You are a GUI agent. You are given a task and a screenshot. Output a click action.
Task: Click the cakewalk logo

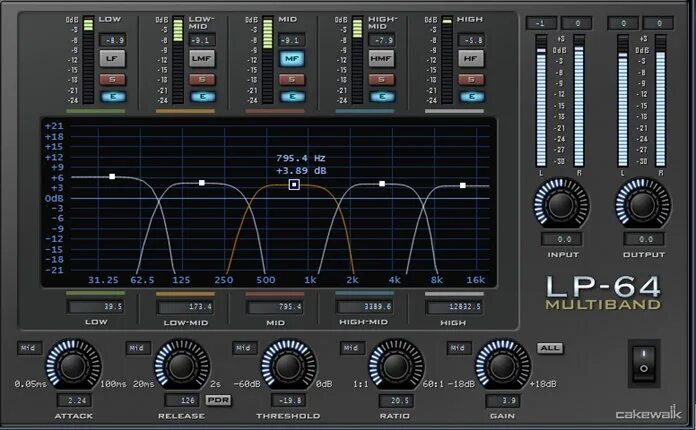click(x=649, y=414)
